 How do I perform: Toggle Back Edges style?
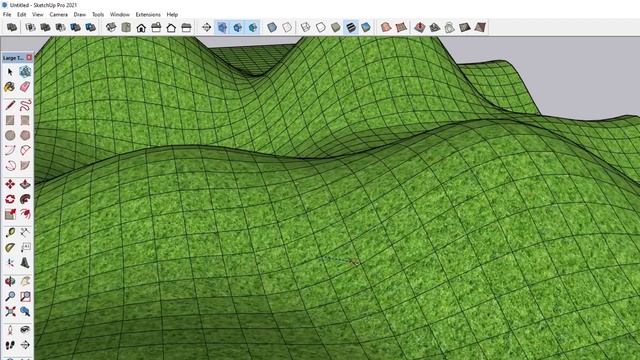click(287, 27)
